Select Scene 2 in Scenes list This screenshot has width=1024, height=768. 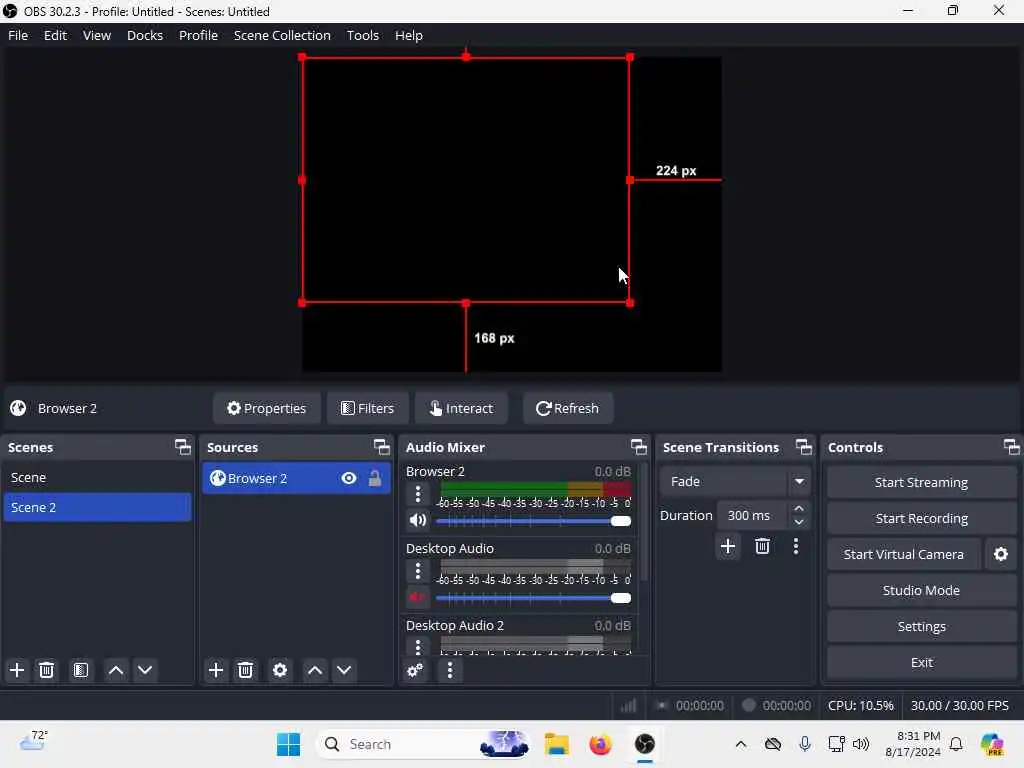[x=97, y=507]
